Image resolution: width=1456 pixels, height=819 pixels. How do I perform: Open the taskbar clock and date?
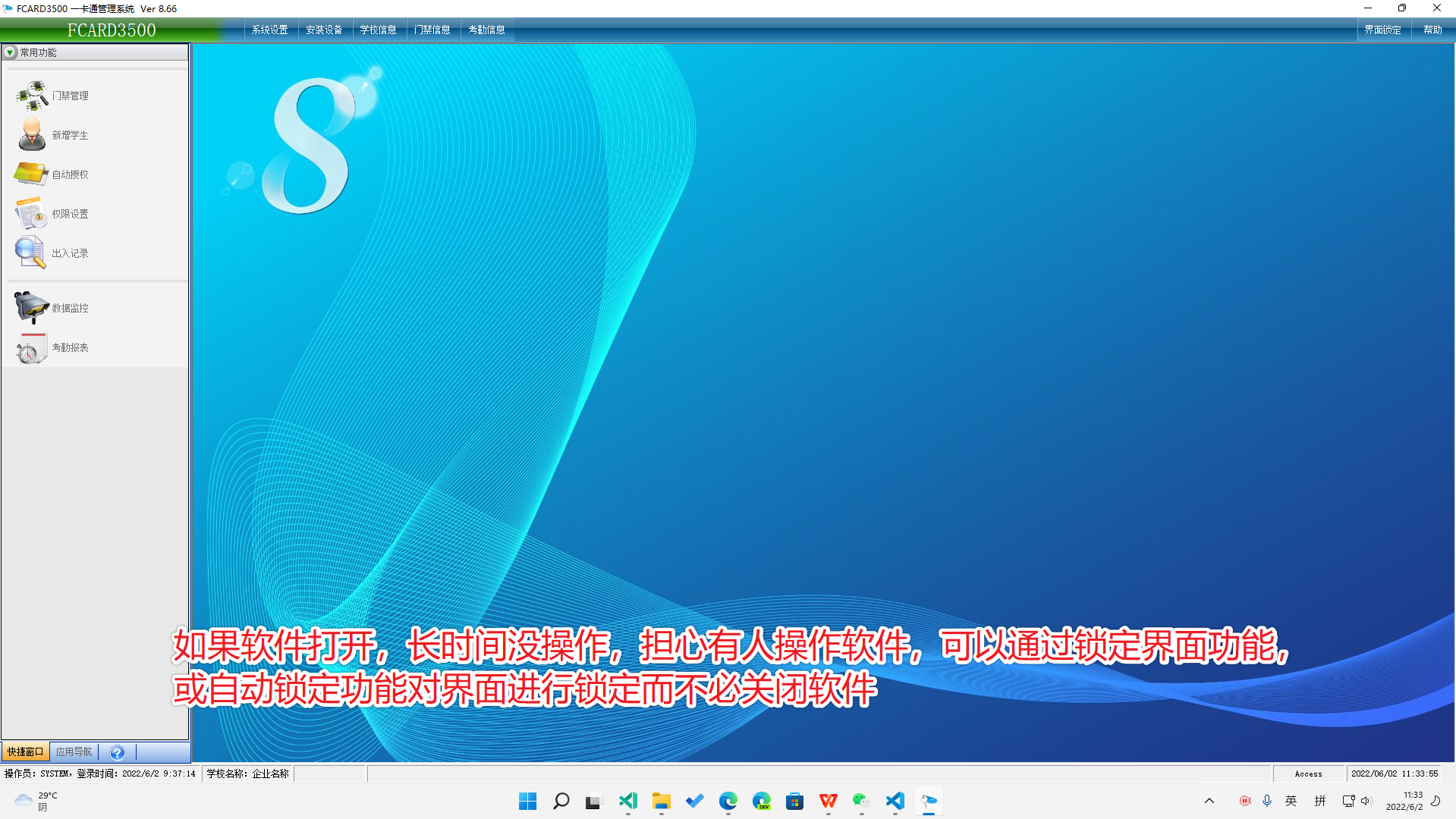coord(1404,801)
